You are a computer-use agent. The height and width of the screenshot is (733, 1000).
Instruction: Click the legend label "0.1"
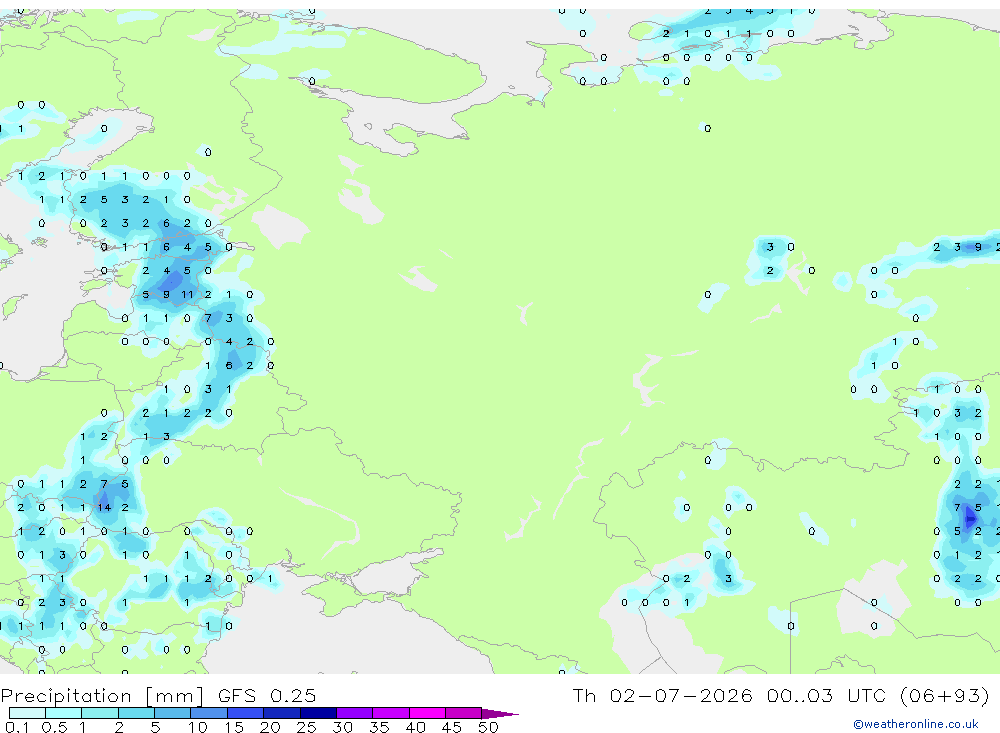(x=17, y=727)
